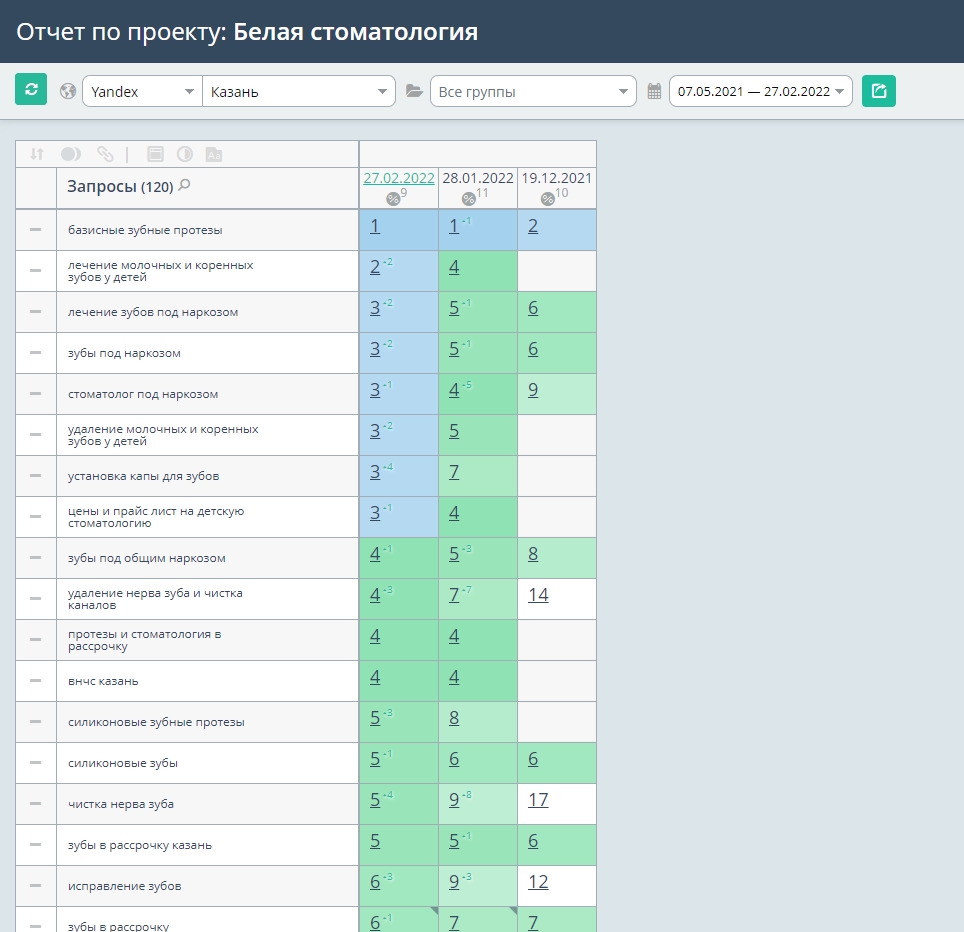Click the report title Белая стоматология
The width and height of the screenshot is (964, 932).
click(x=355, y=32)
